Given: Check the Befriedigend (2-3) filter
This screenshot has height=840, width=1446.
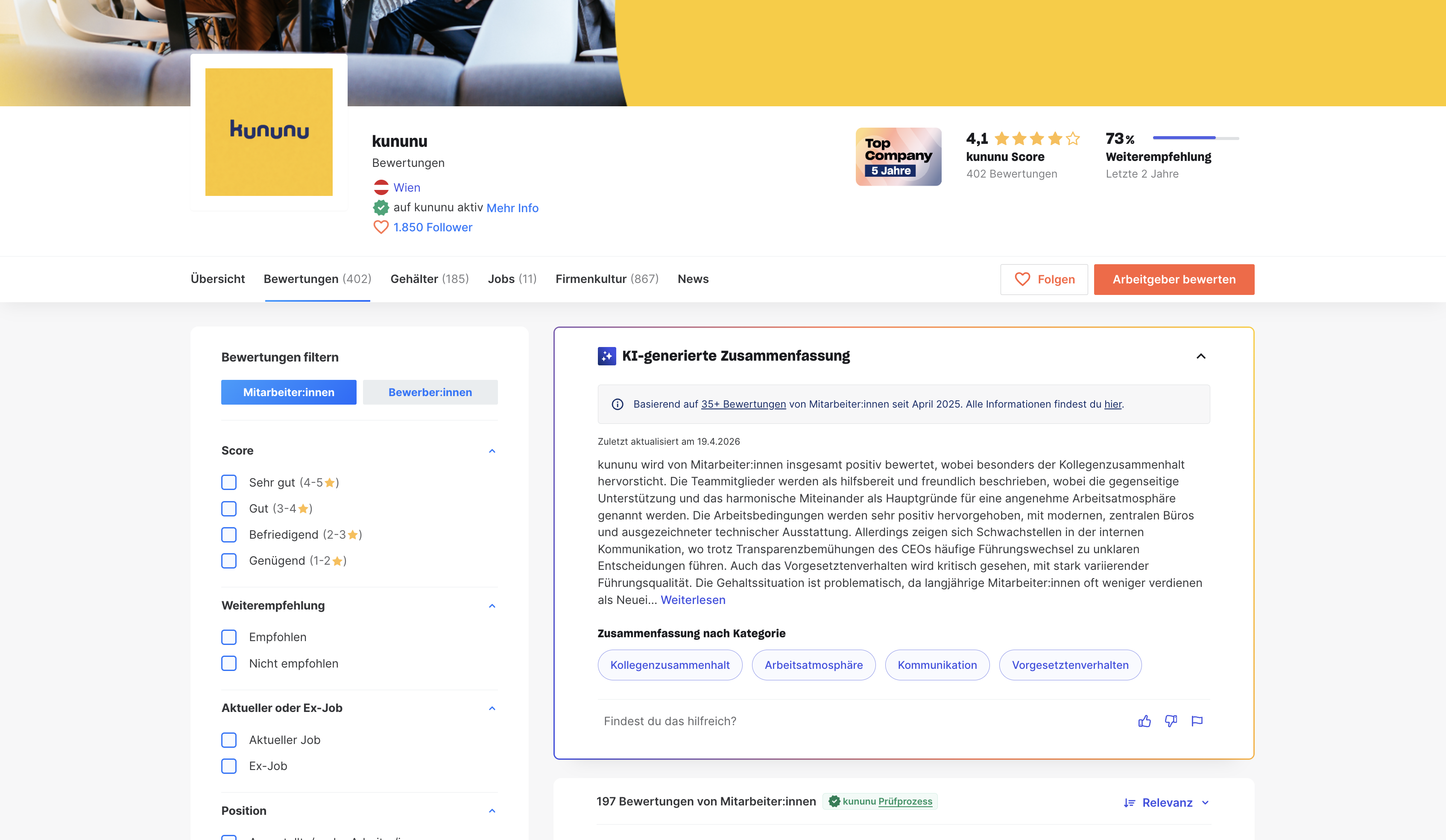Looking at the screenshot, I should point(229,534).
